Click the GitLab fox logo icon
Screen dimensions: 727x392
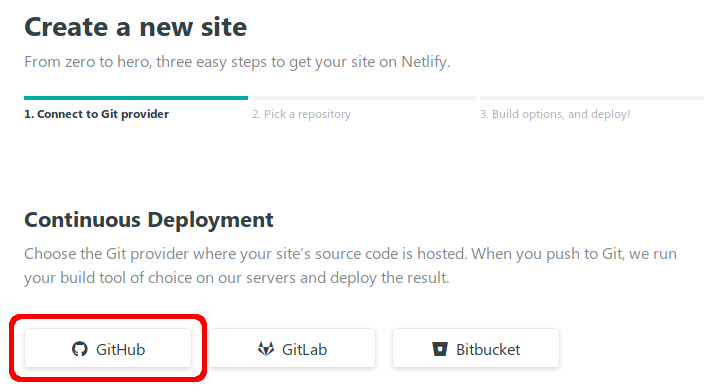[x=266, y=349]
